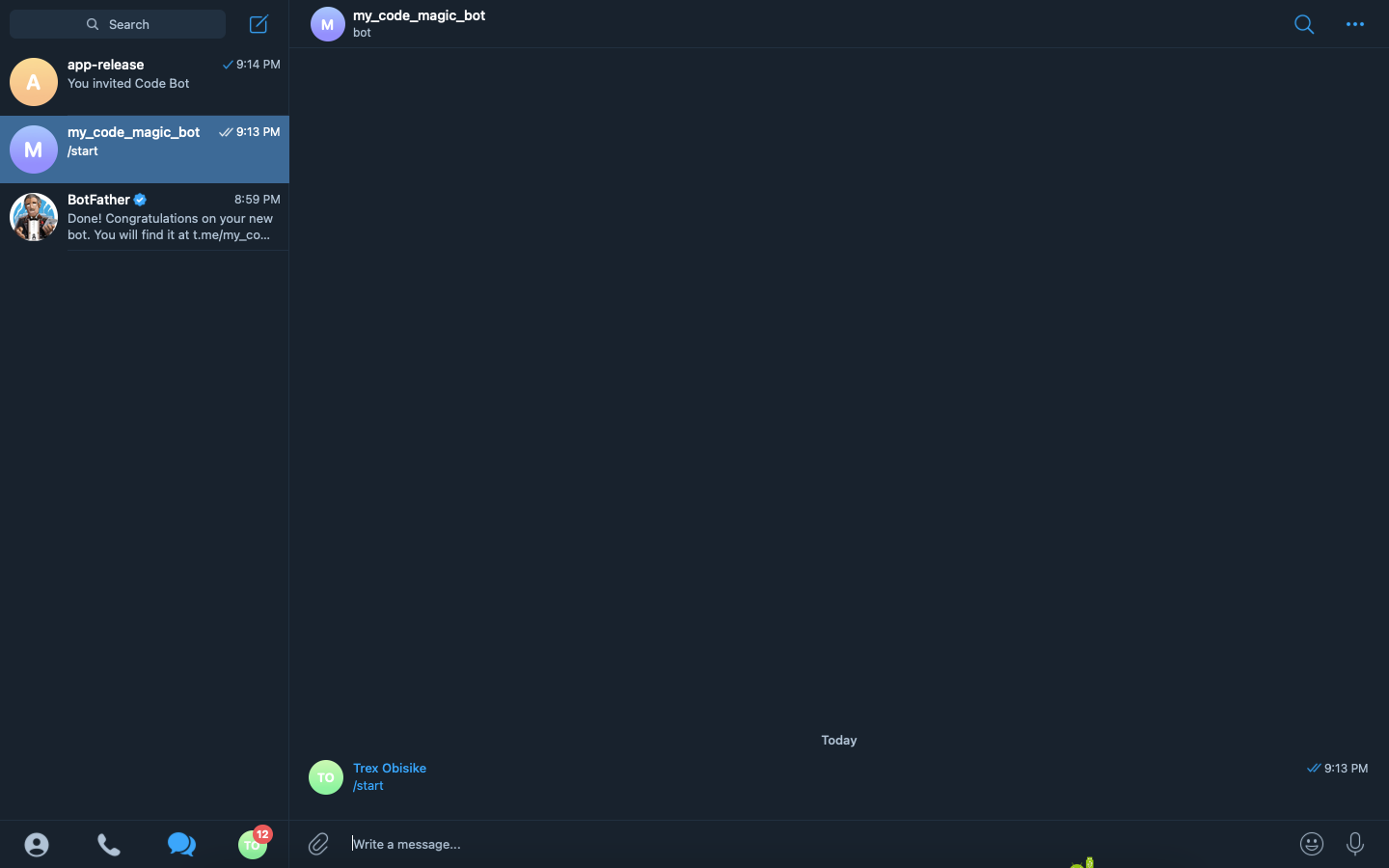Select the my_code_magic_bot conversation
Image resolution: width=1389 pixels, height=868 pixels.
click(145, 149)
